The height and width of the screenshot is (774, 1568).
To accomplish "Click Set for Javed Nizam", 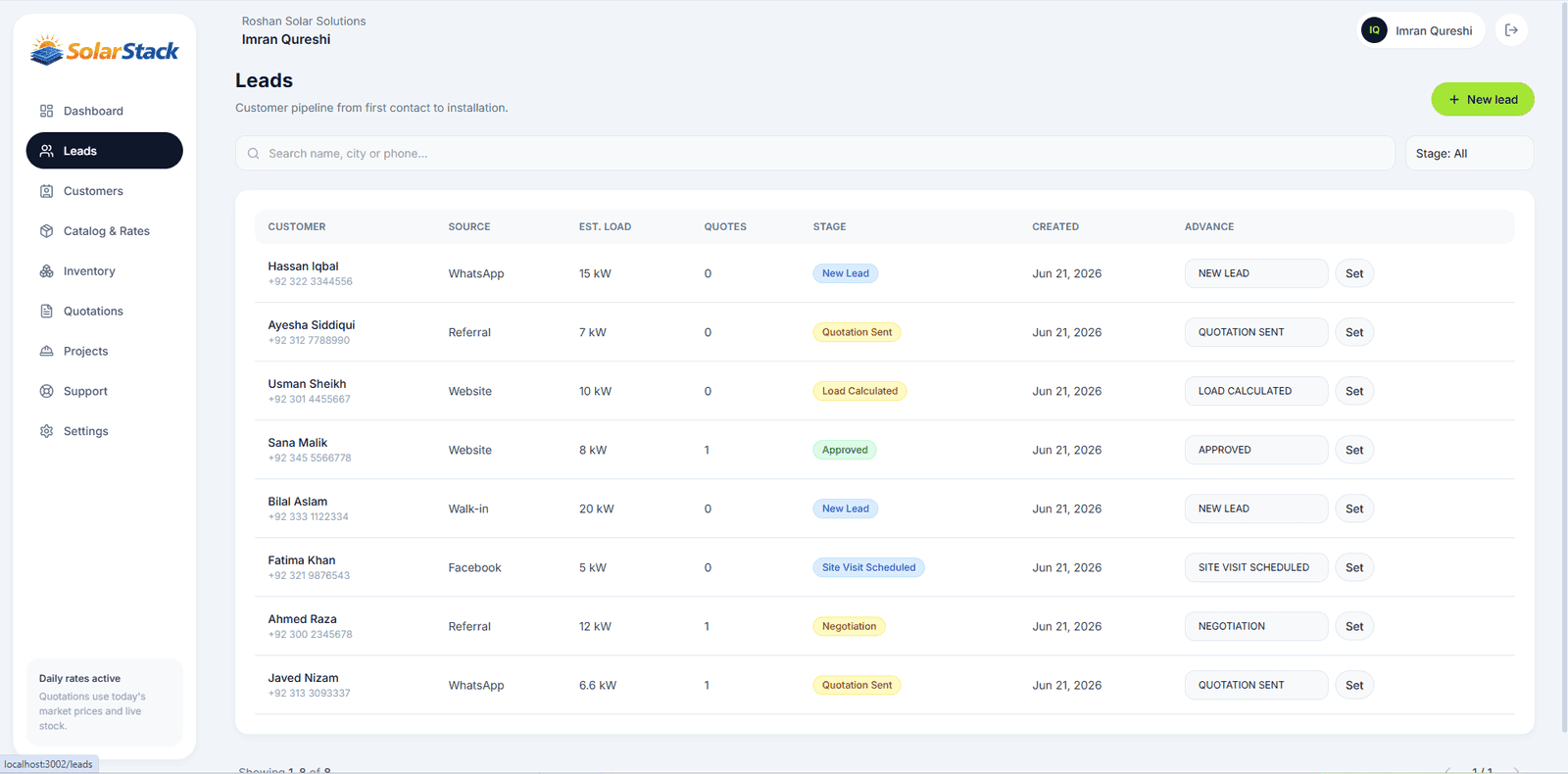I will (1354, 685).
